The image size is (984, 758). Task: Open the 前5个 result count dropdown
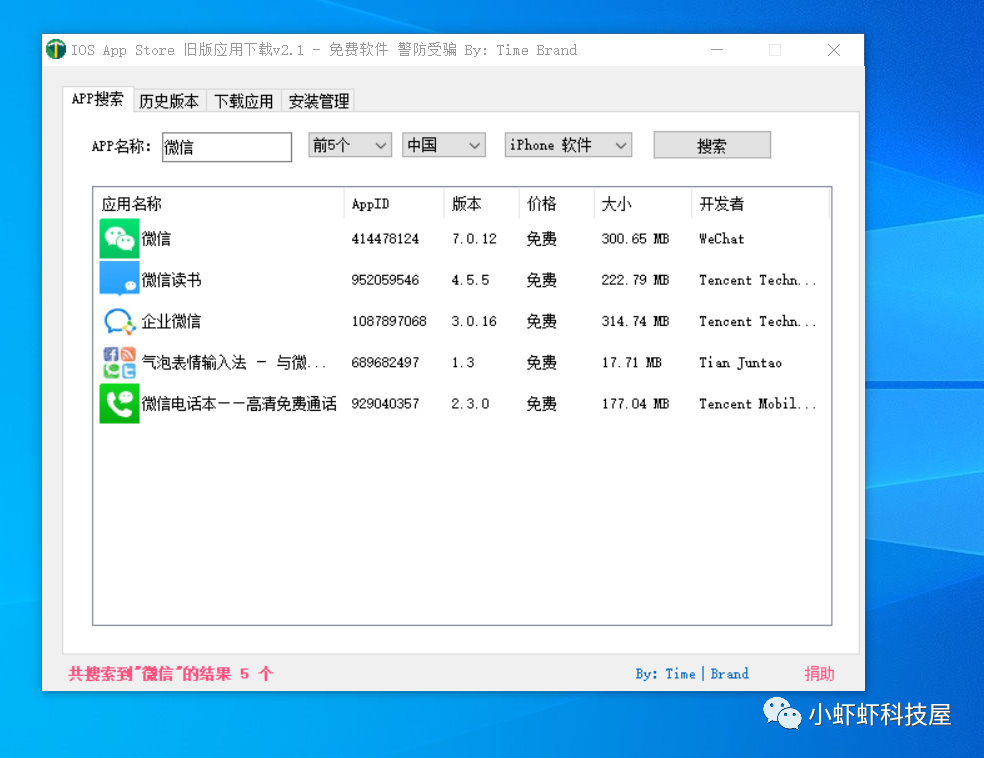(349, 146)
